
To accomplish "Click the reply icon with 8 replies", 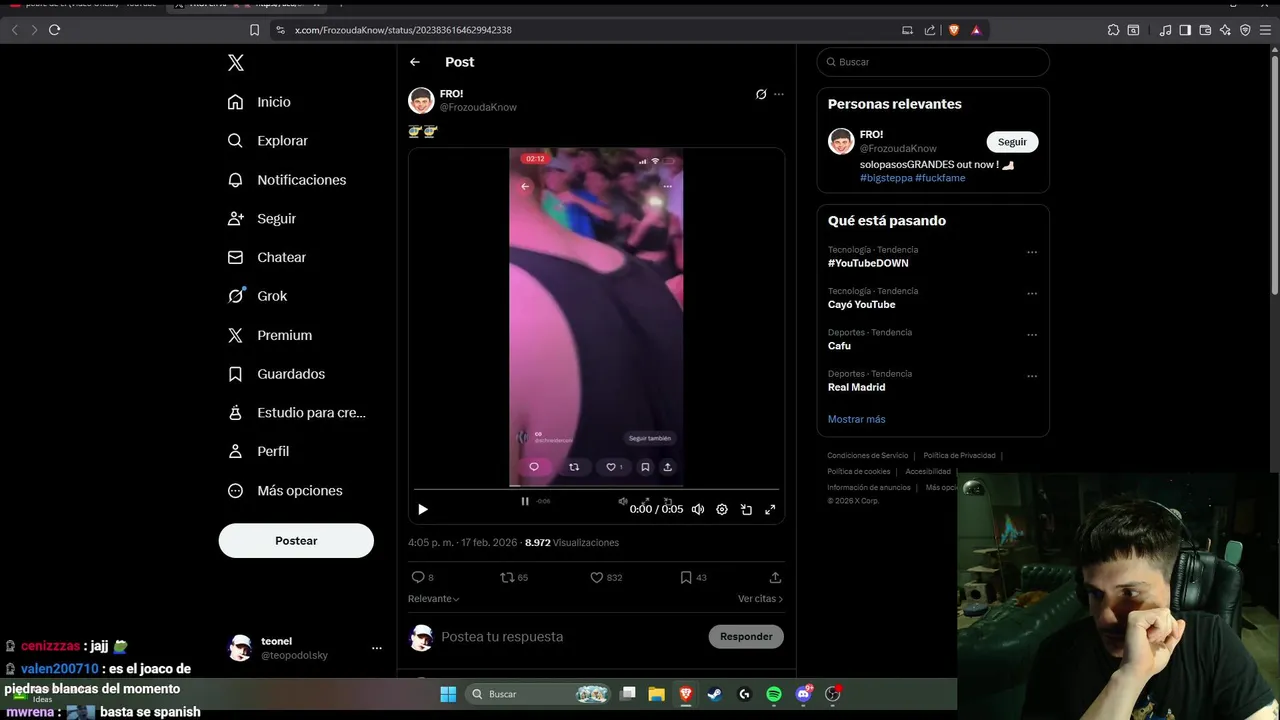I will 418,577.
